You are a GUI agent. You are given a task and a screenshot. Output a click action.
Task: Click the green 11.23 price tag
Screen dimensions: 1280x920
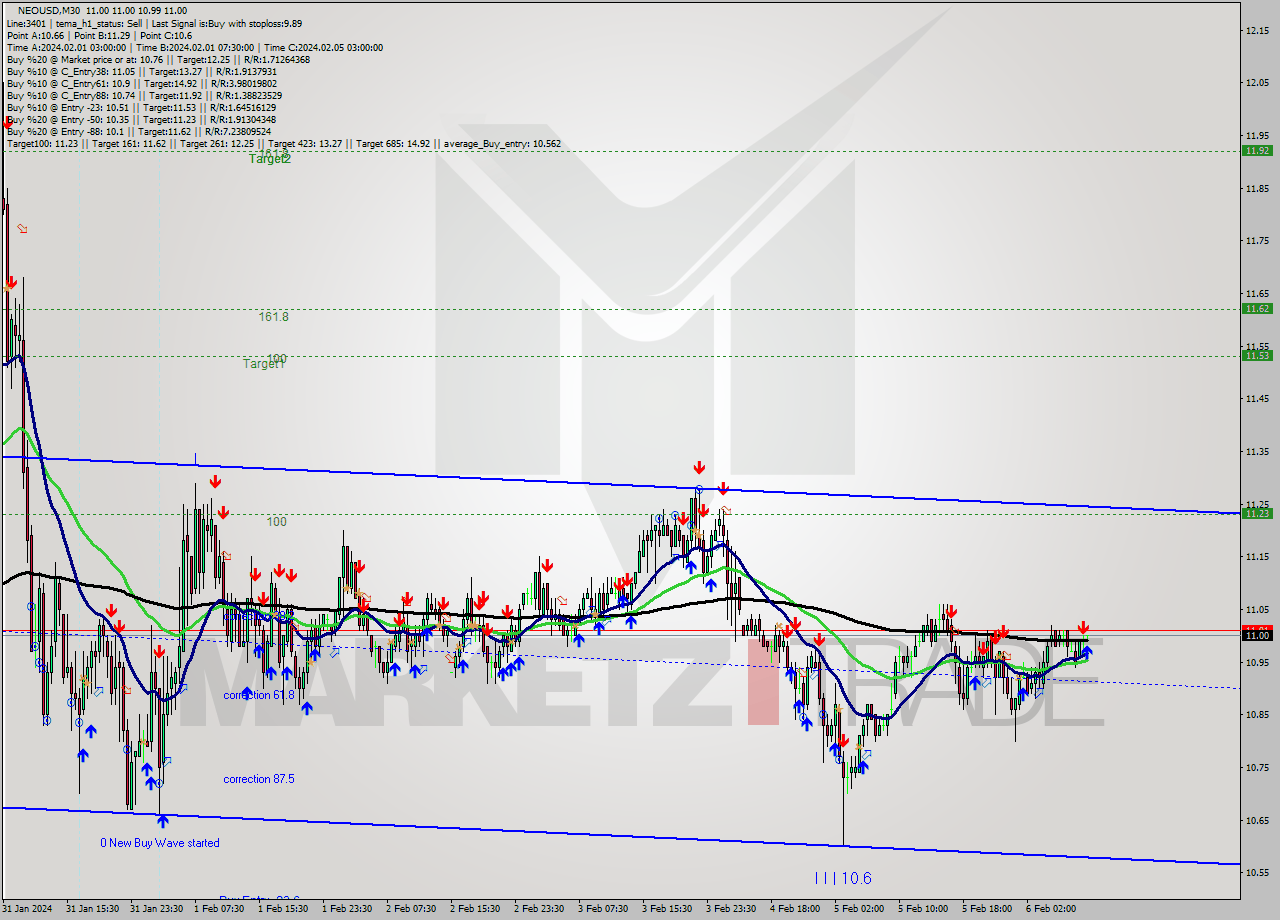point(1257,513)
